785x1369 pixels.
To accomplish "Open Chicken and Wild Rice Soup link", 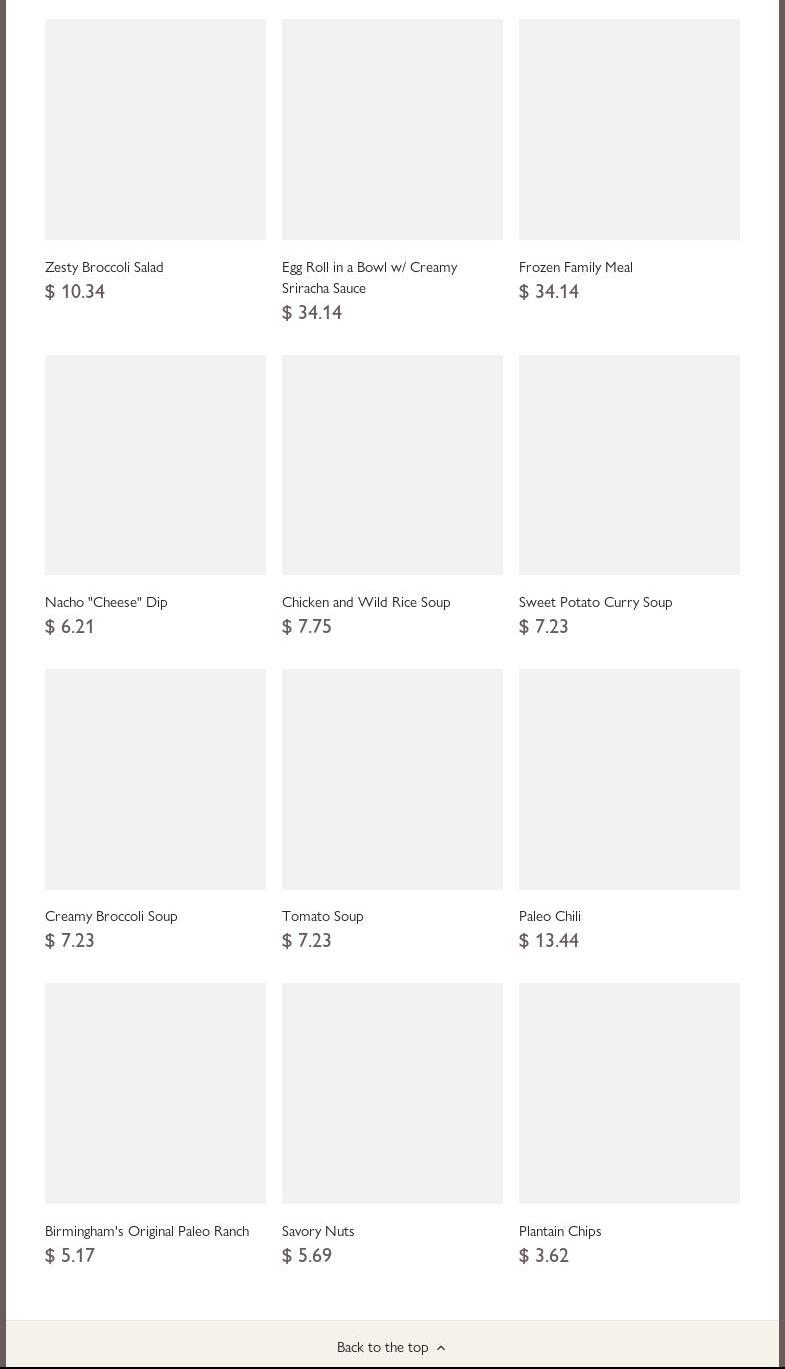I will (366, 602).
